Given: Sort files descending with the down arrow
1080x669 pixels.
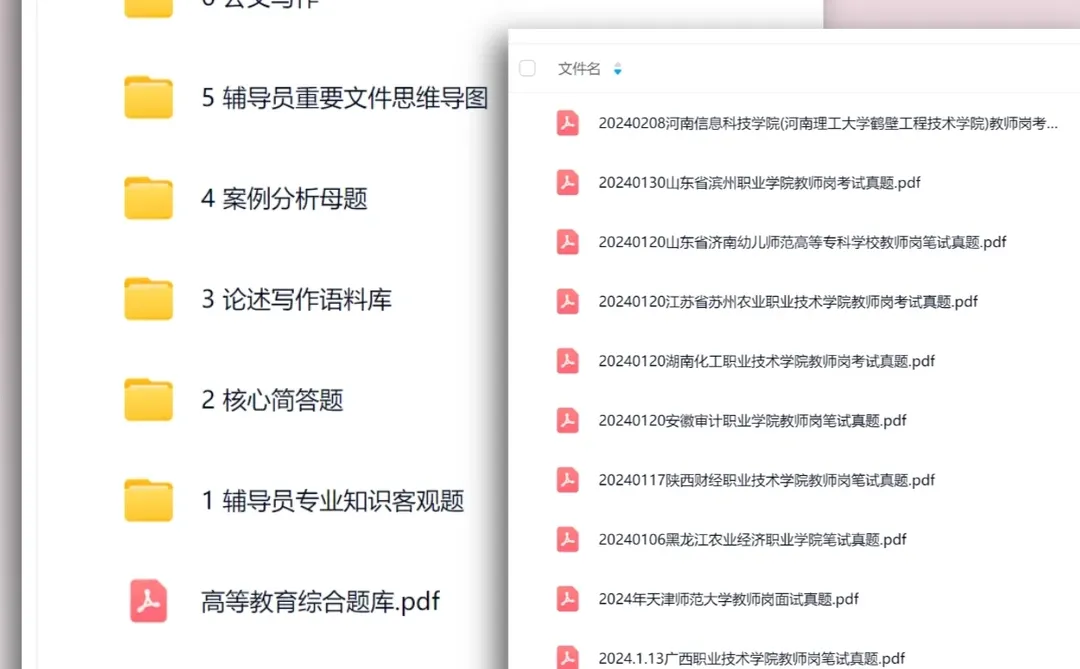Looking at the screenshot, I should pyautogui.click(x=618, y=73).
